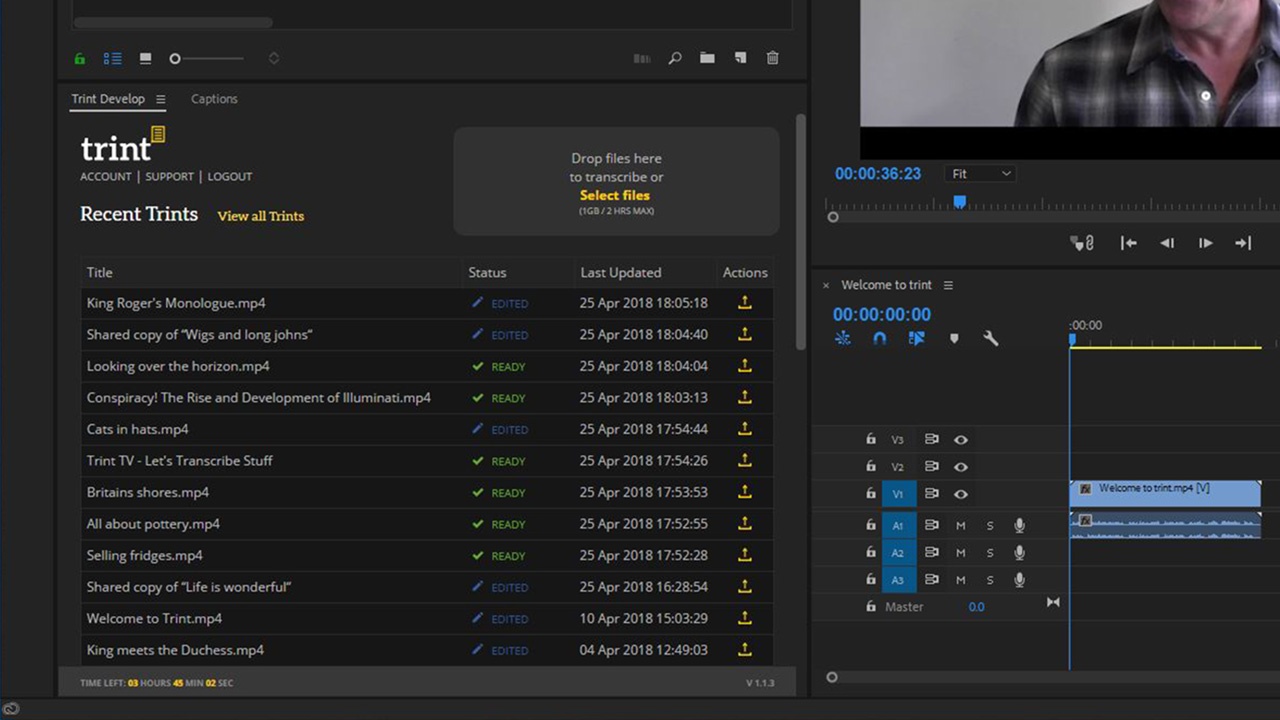Switch project panel to icon view
This screenshot has height=720, width=1280.
[x=145, y=59]
